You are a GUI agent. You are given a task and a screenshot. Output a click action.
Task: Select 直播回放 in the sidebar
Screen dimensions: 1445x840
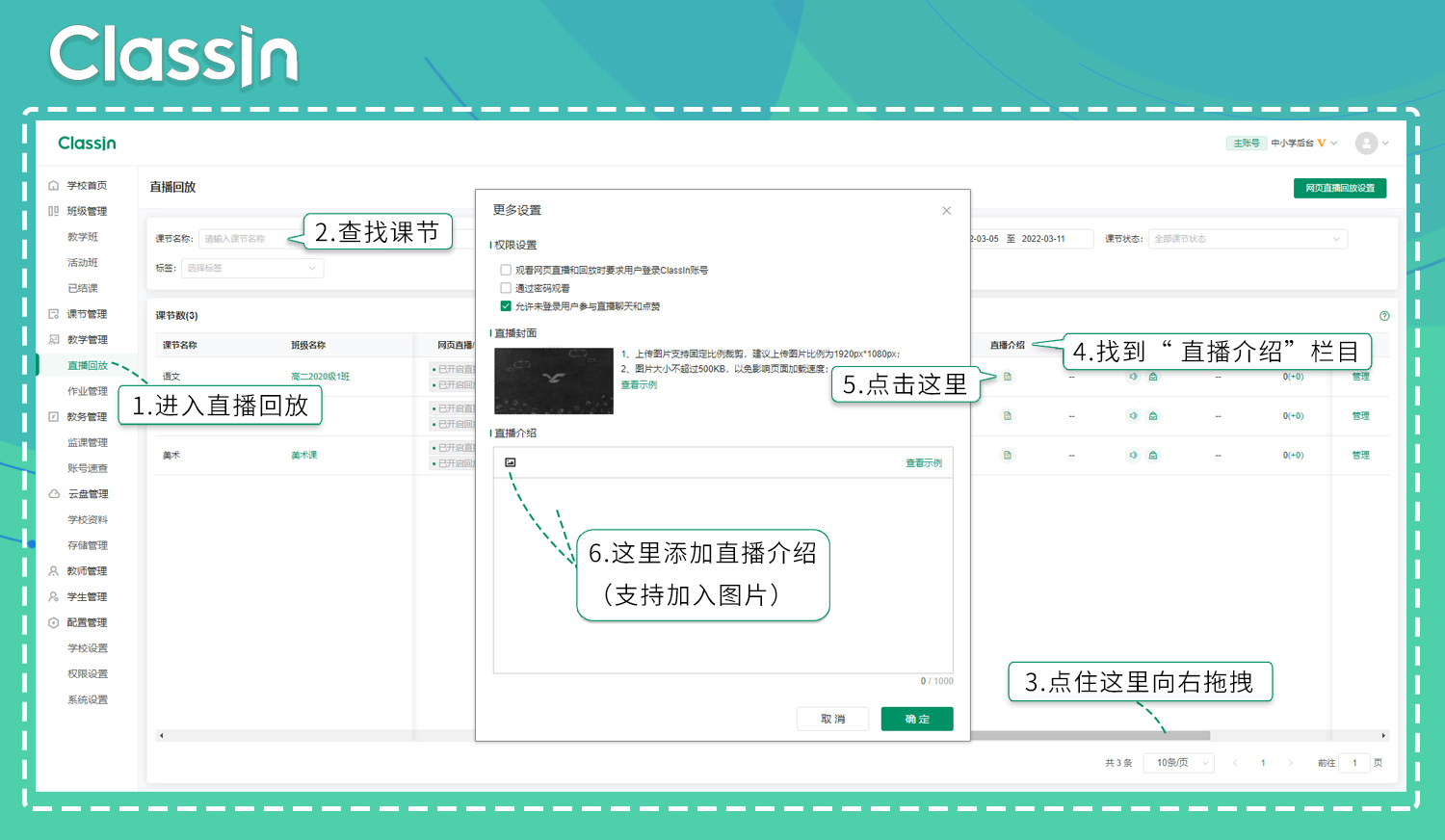click(88, 365)
